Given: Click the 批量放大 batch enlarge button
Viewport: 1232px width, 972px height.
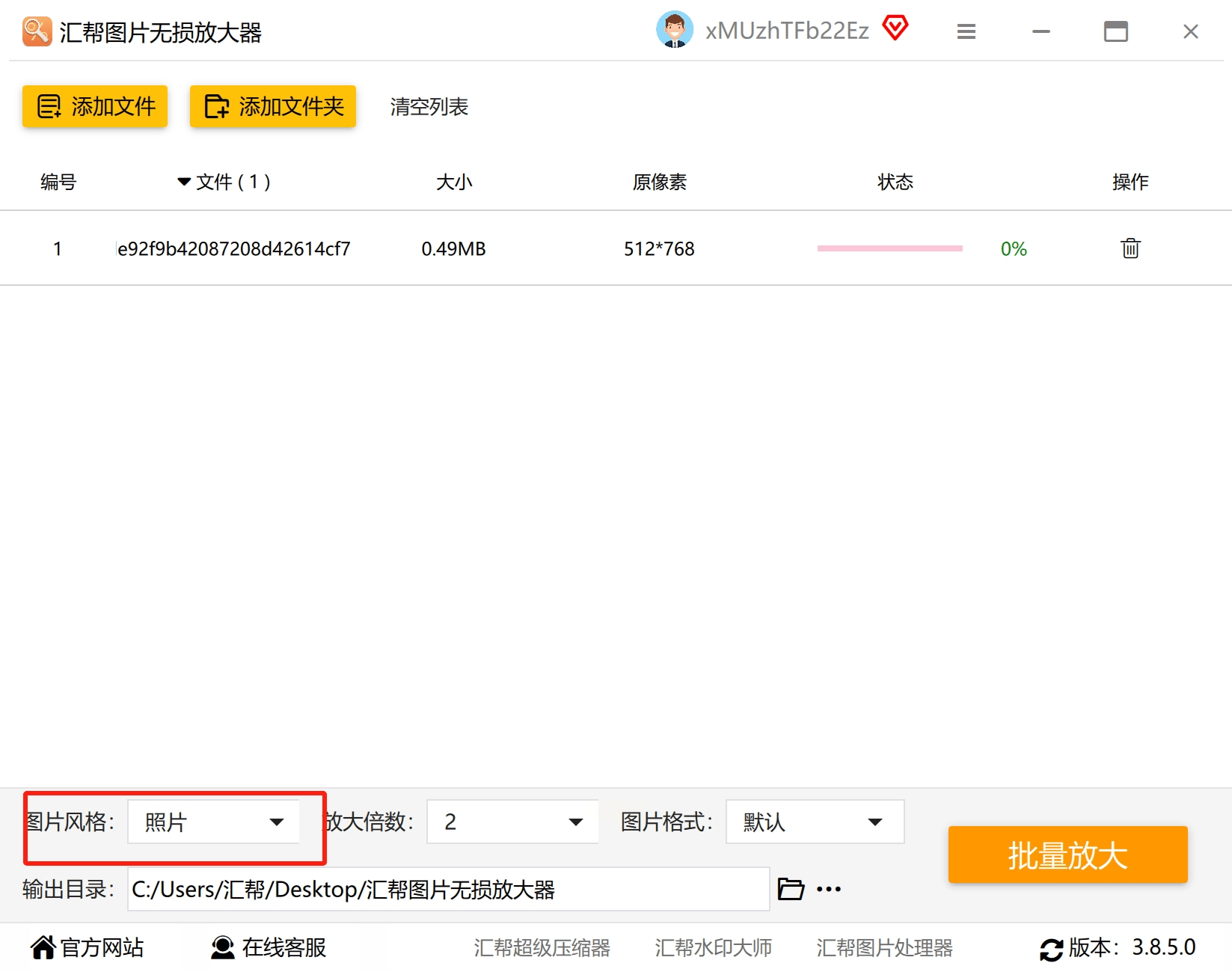Looking at the screenshot, I should (1067, 854).
